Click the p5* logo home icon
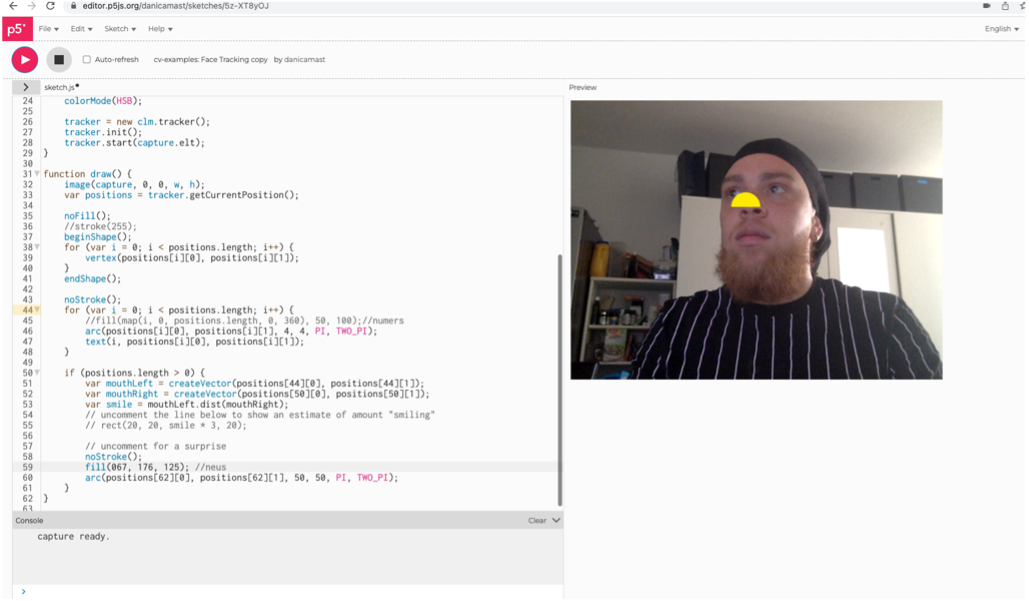This screenshot has width=1029, height=601. [x=17, y=29]
